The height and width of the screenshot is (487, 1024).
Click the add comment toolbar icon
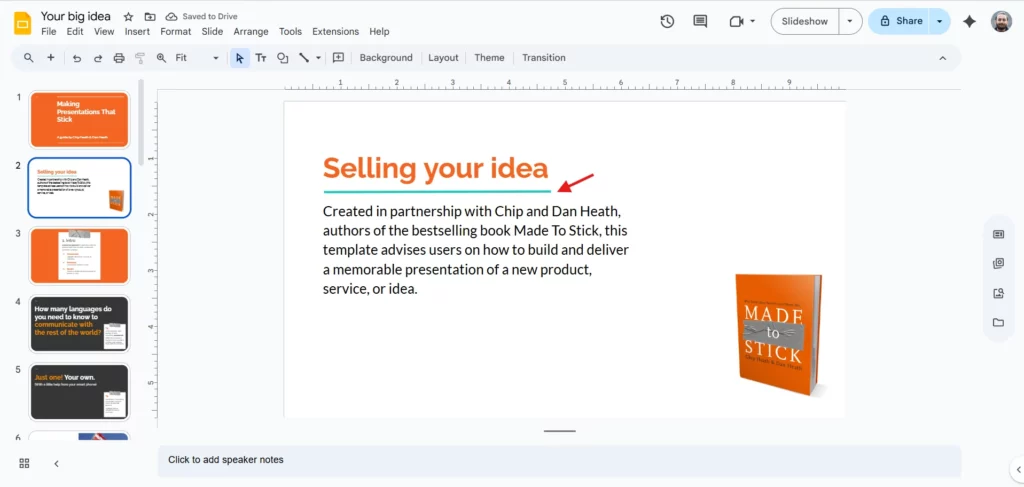[x=338, y=57]
